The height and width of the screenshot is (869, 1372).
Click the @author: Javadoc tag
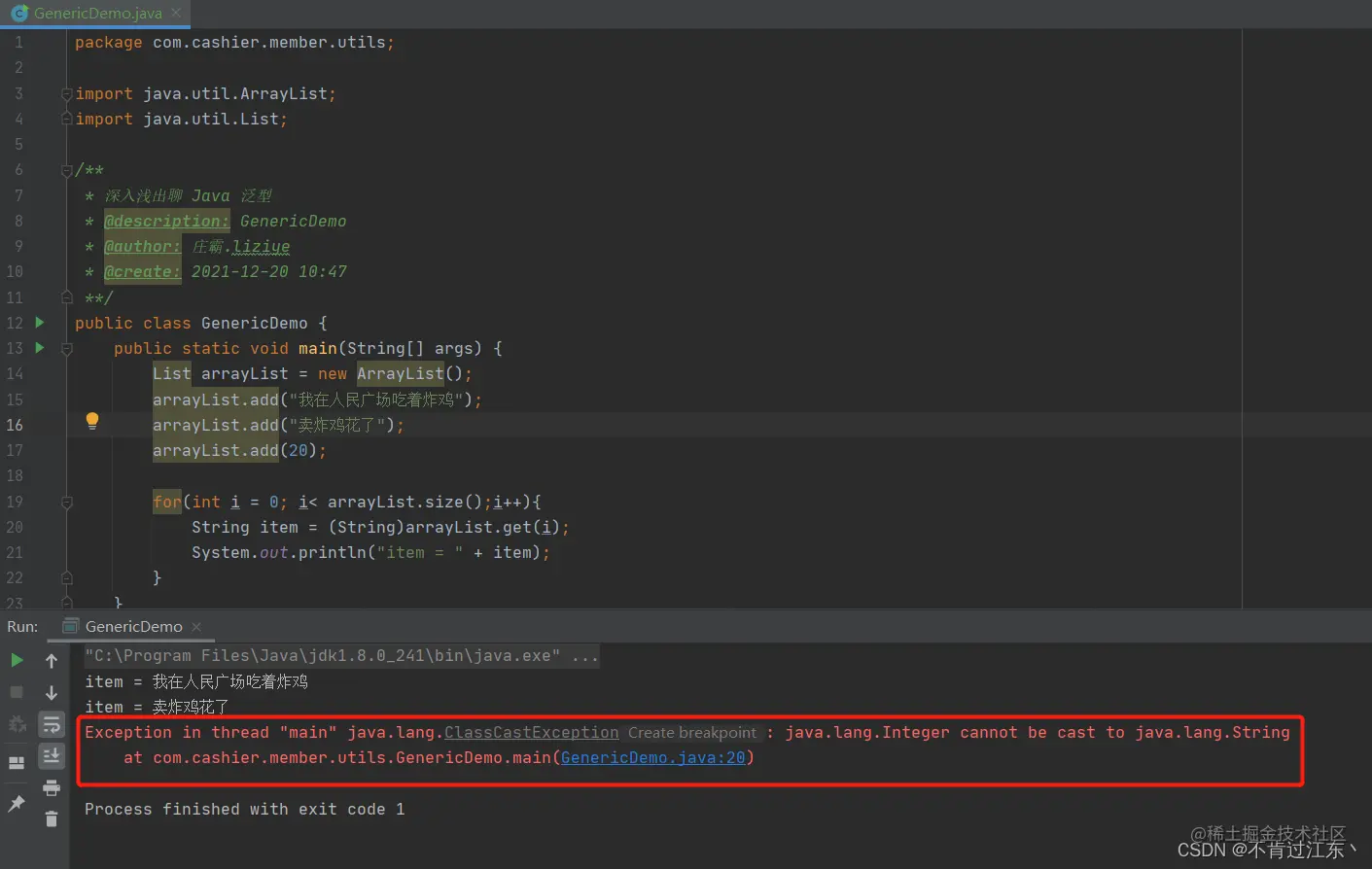(x=142, y=246)
